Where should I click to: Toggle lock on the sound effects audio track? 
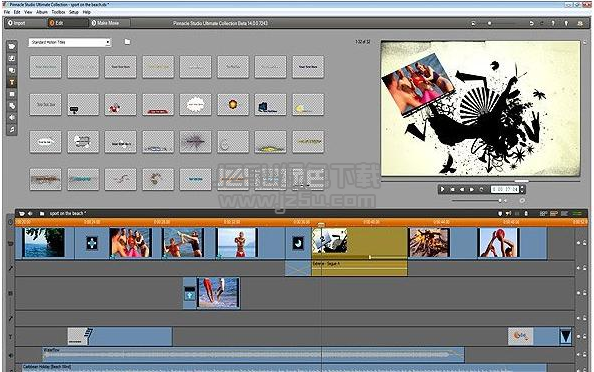pyautogui.click(x=585, y=355)
